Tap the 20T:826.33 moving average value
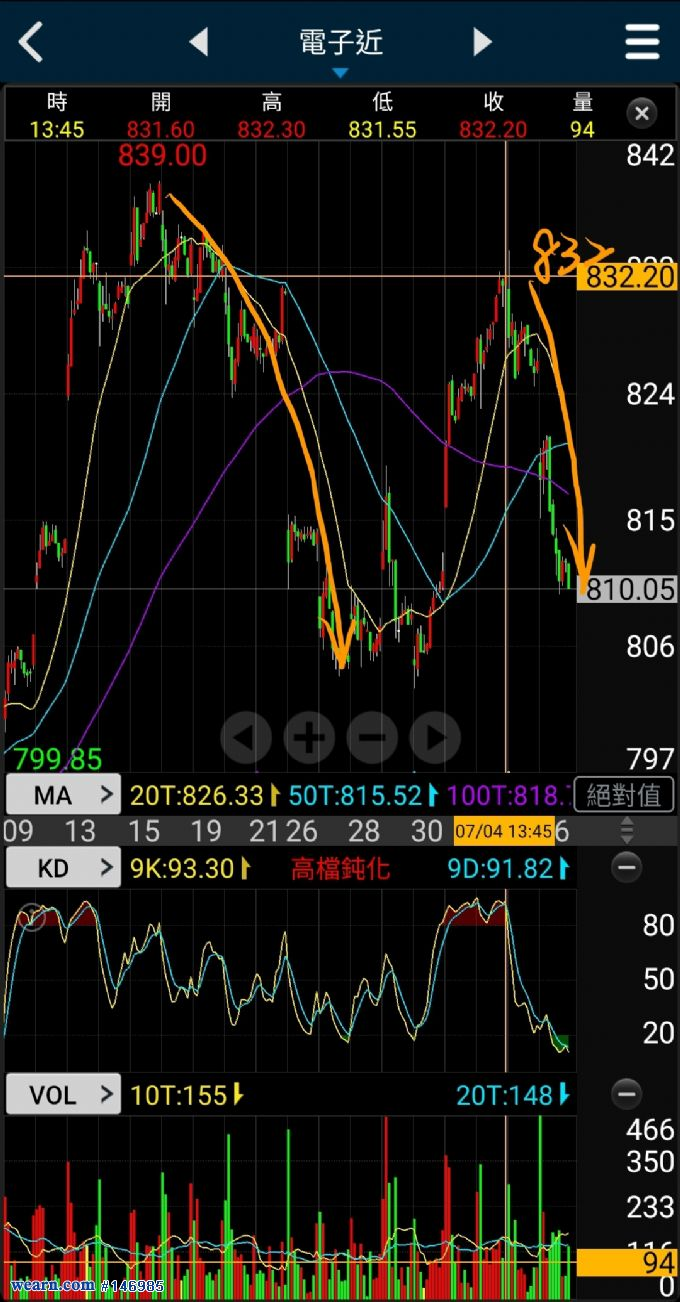680x1302 pixels. [198, 796]
